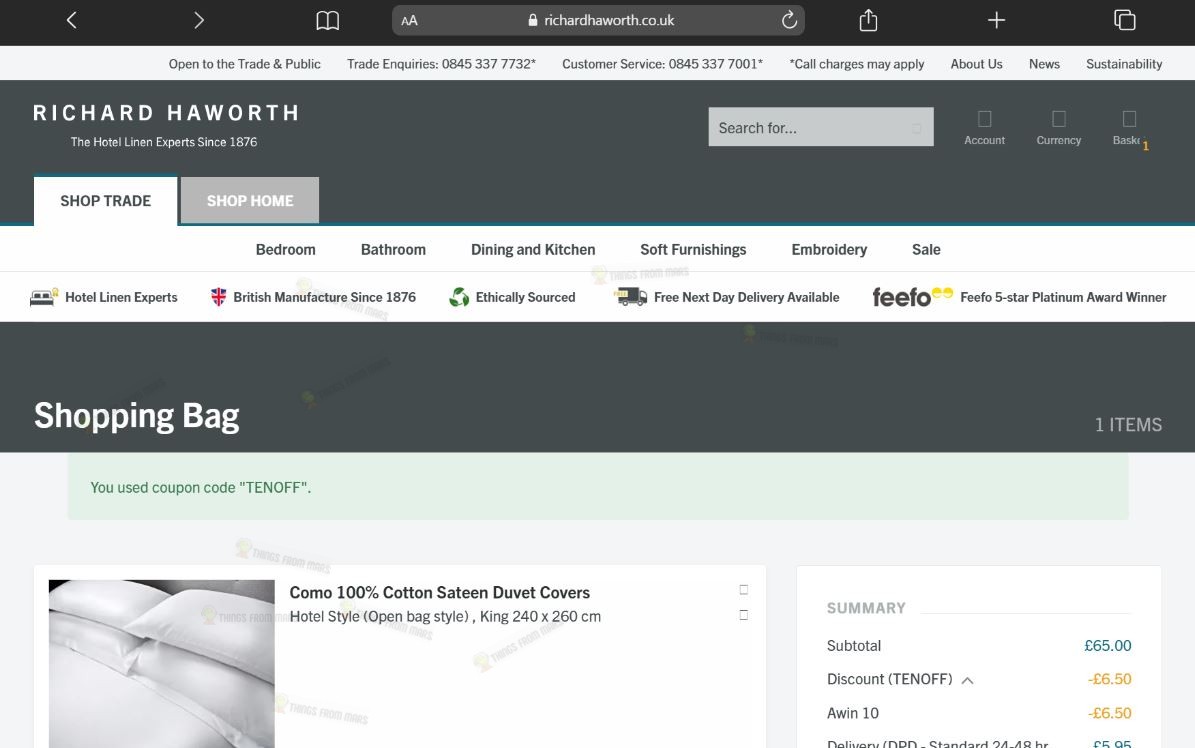Click Feefo 5-star Platinum Award Winner text

pyautogui.click(x=1063, y=297)
